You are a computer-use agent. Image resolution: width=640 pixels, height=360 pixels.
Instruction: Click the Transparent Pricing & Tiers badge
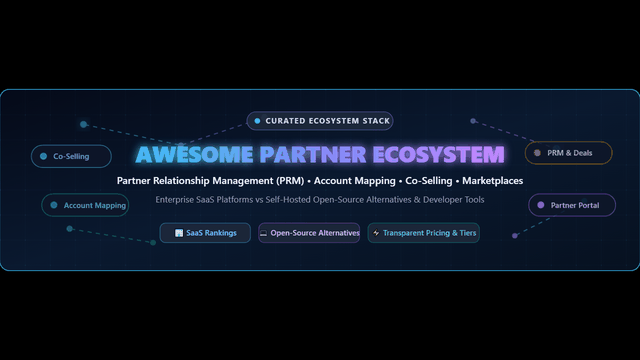(x=423, y=233)
